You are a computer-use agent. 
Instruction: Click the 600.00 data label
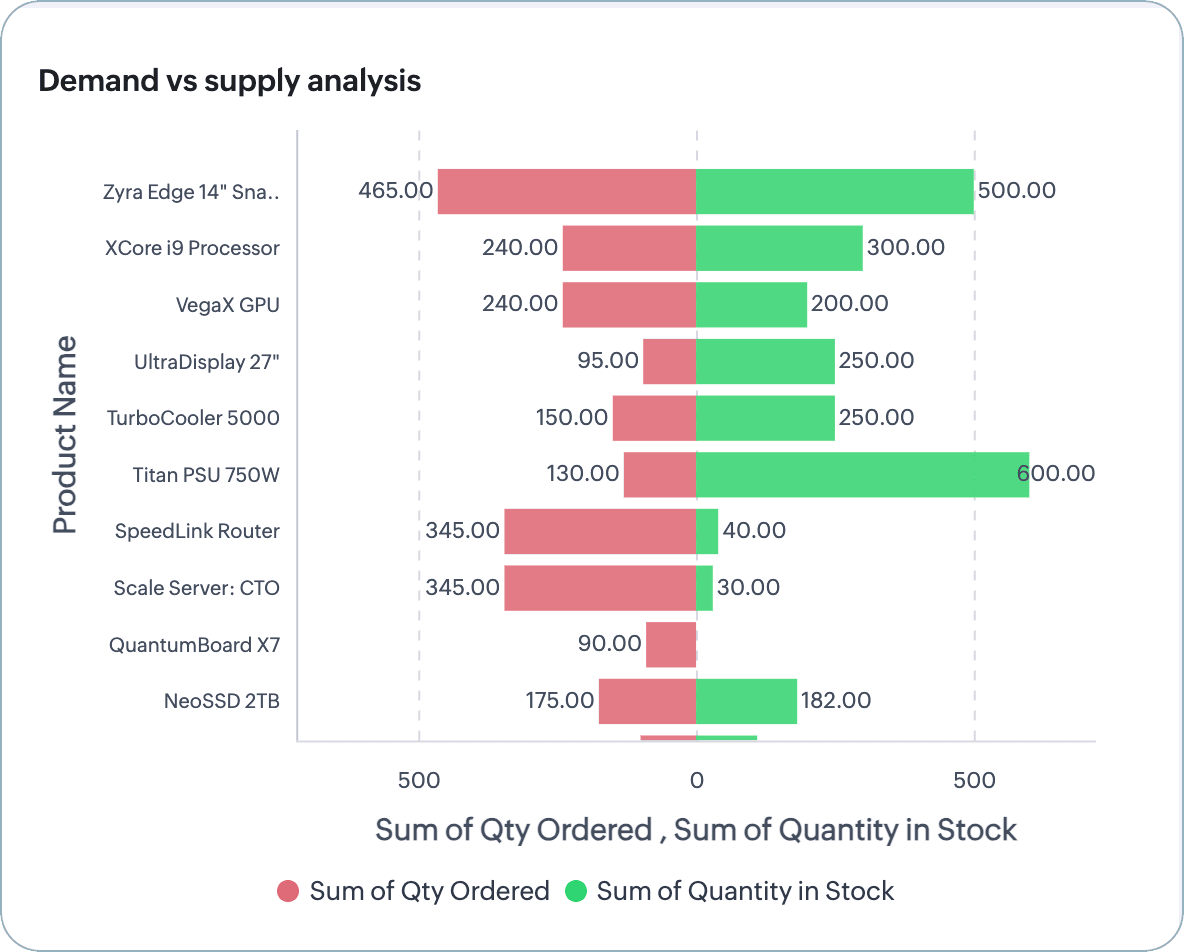click(x=1057, y=474)
